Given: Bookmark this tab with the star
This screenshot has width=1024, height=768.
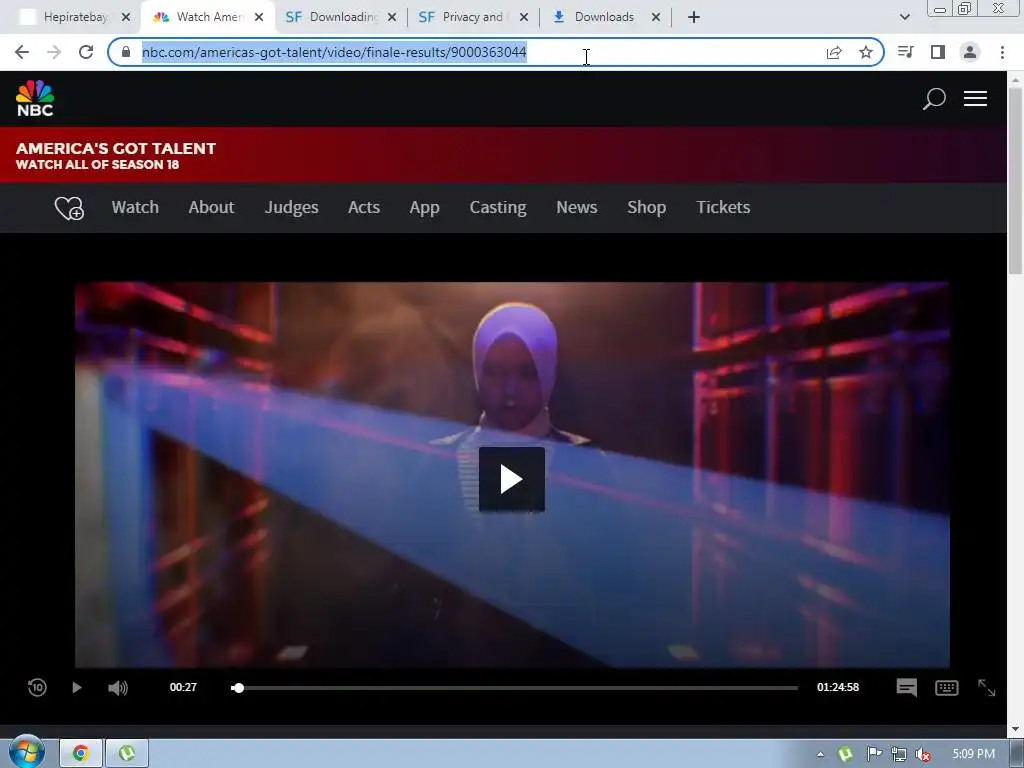Looking at the screenshot, I should tap(866, 52).
